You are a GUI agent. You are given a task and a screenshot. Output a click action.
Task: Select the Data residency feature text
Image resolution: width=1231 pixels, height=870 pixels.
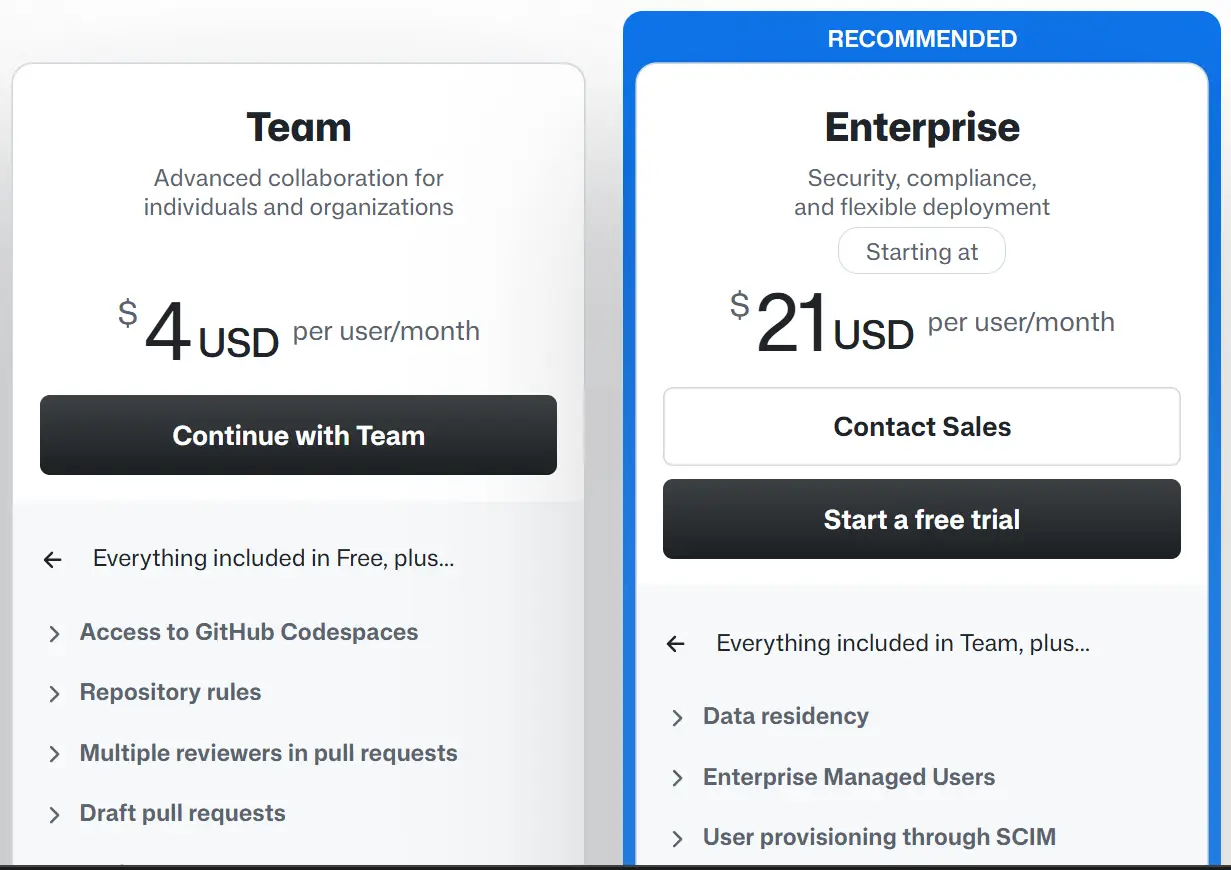point(786,716)
